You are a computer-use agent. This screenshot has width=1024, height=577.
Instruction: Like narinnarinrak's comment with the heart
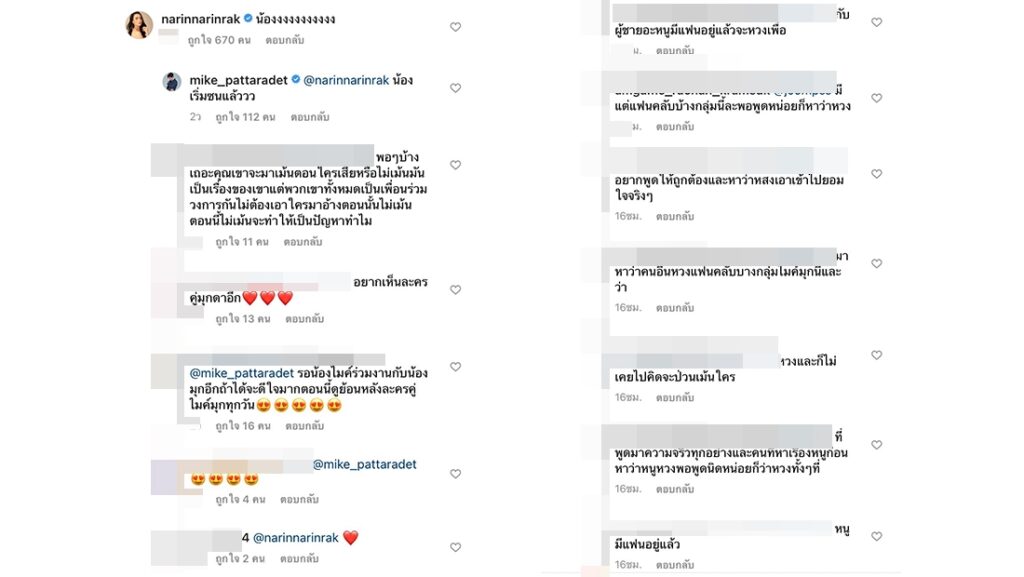click(x=455, y=27)
